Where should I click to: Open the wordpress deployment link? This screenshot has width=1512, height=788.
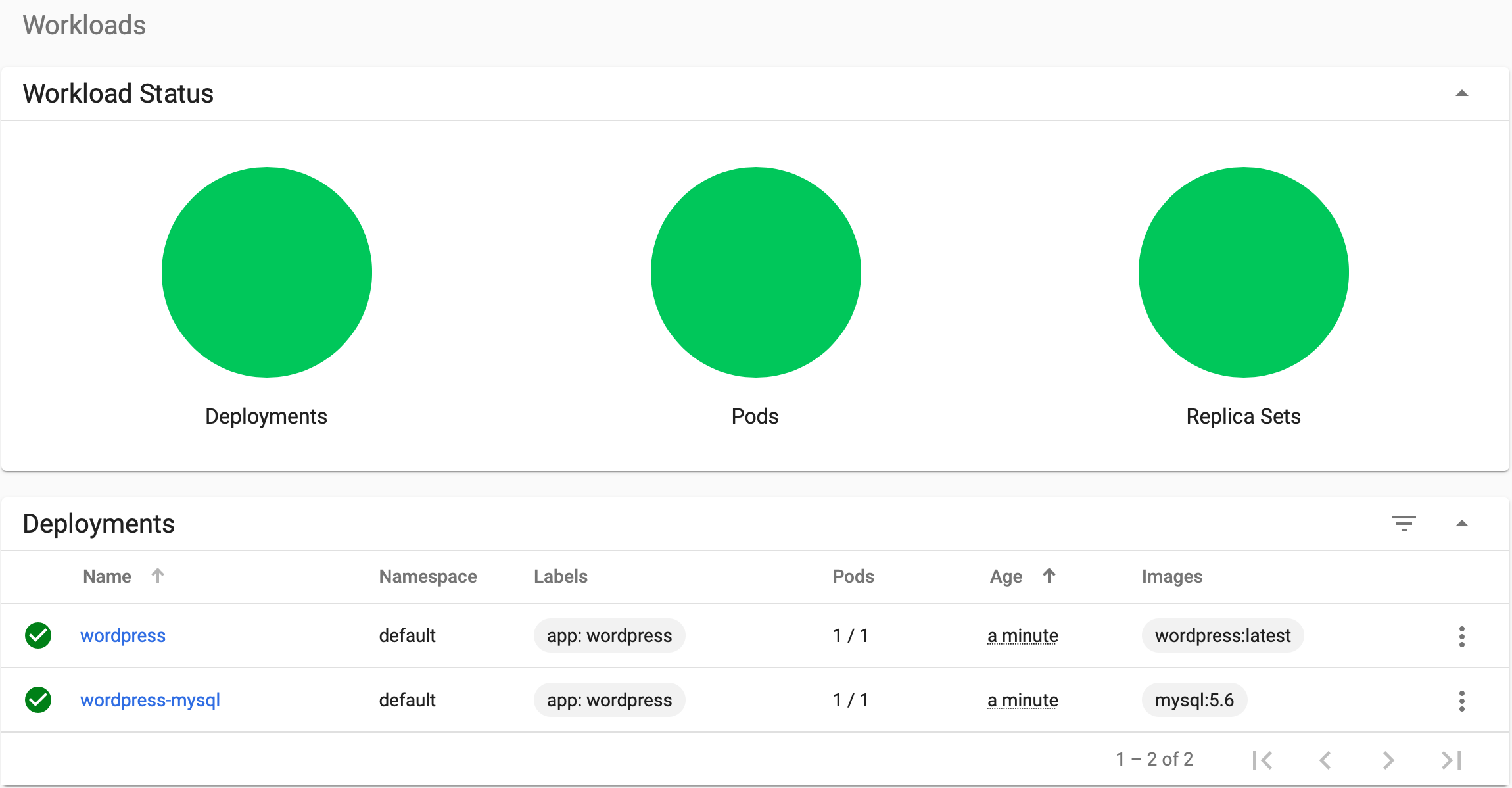coord(123,635)
